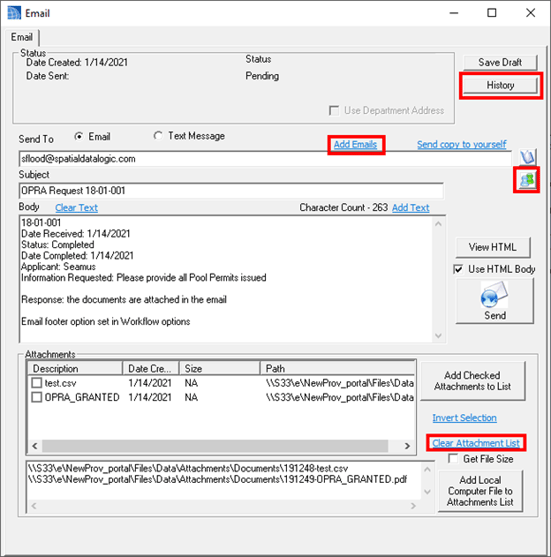Click path list right scroll arrow
The height and width of the screenshot is (557, 551).
(x=413, y=506)
